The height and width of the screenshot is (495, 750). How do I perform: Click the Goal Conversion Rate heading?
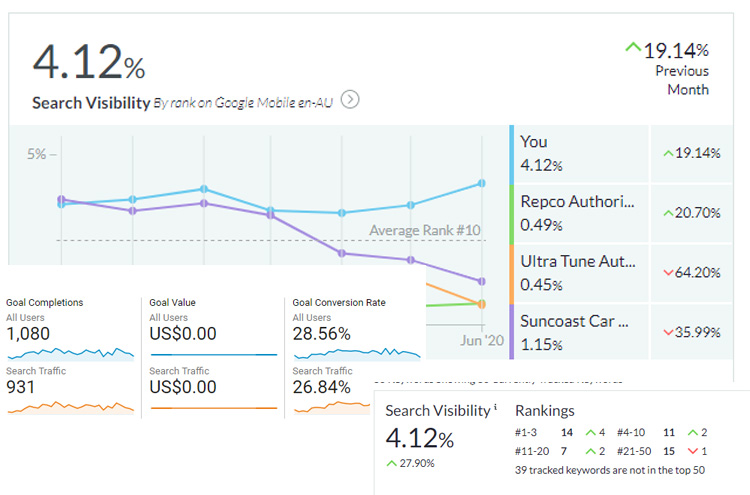point(339,302)
